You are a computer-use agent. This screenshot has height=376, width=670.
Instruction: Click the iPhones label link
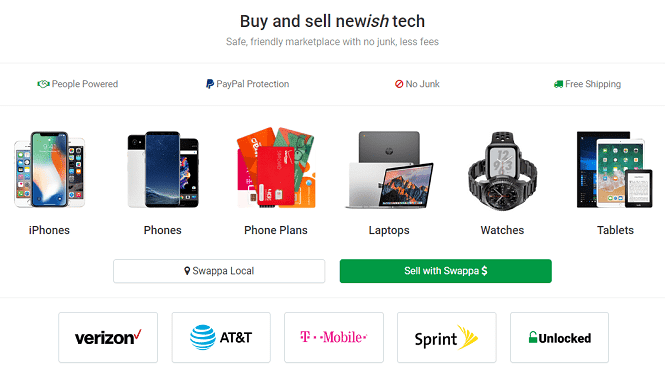[x=49, y=230]
